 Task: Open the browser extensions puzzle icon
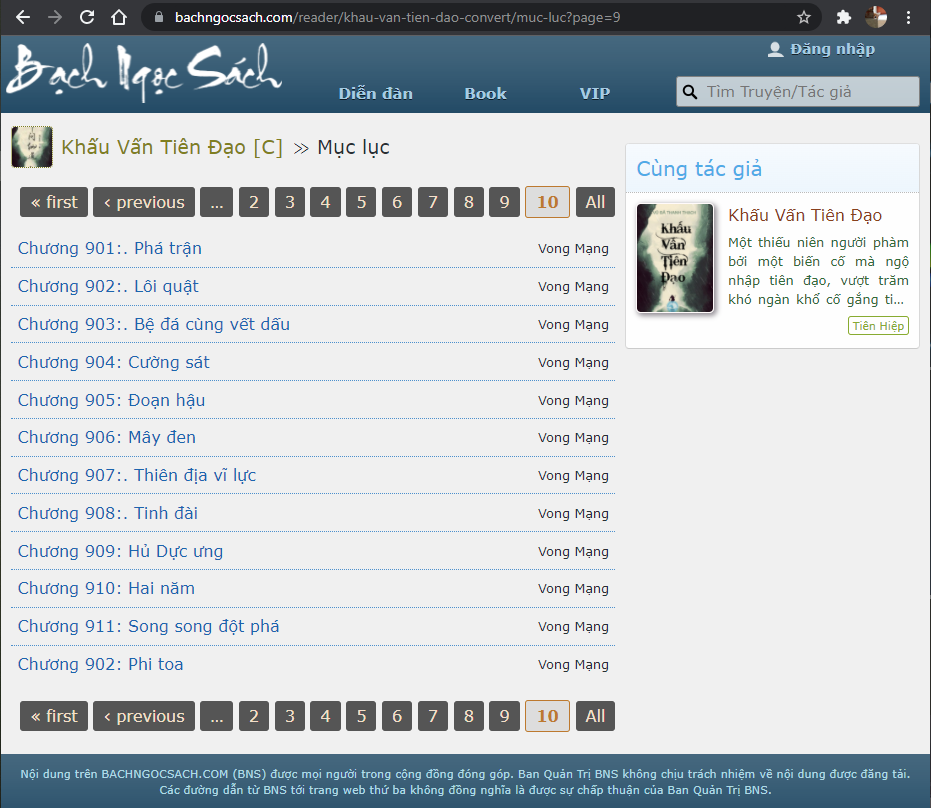843,17
